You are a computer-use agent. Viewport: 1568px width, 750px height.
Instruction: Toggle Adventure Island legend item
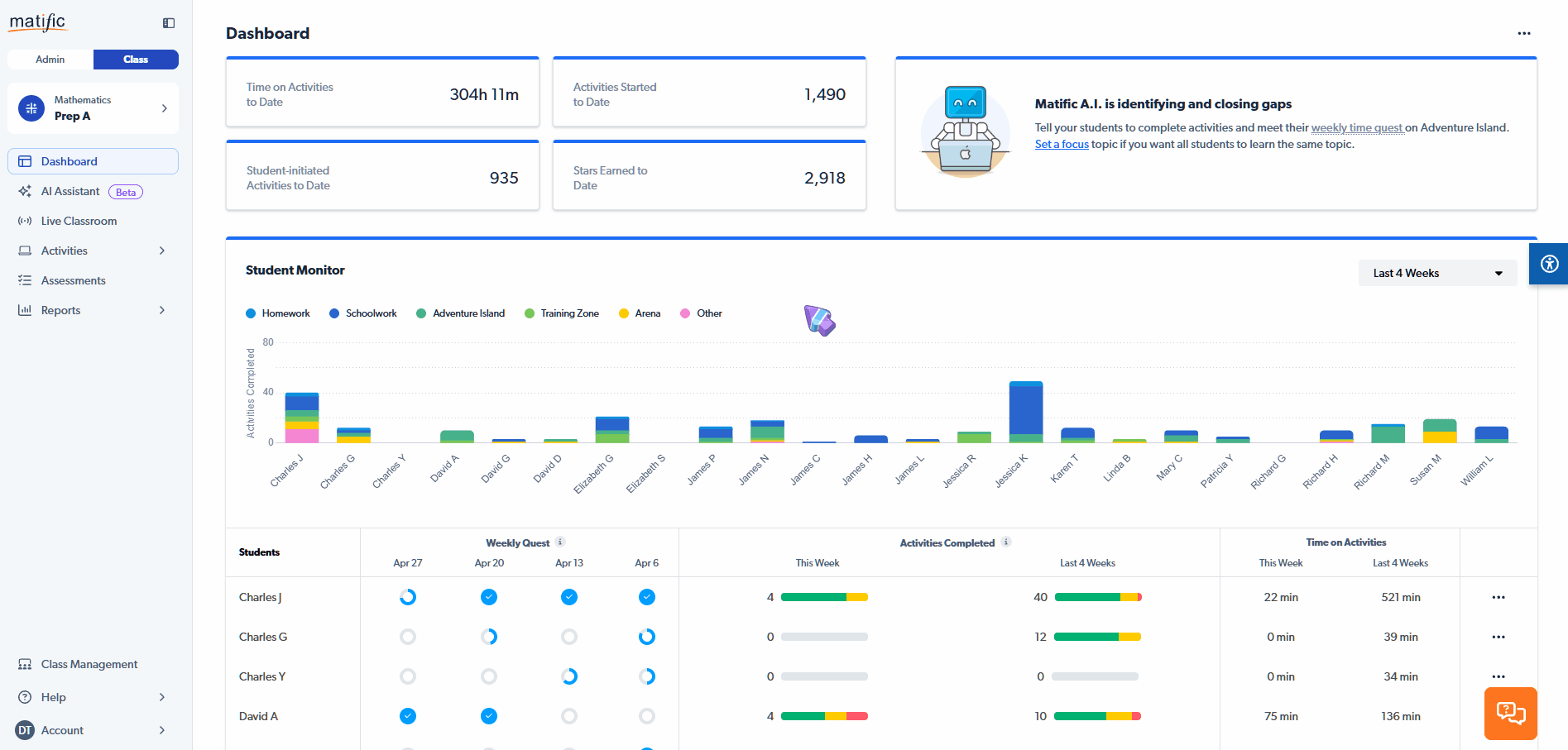[461, 313]
